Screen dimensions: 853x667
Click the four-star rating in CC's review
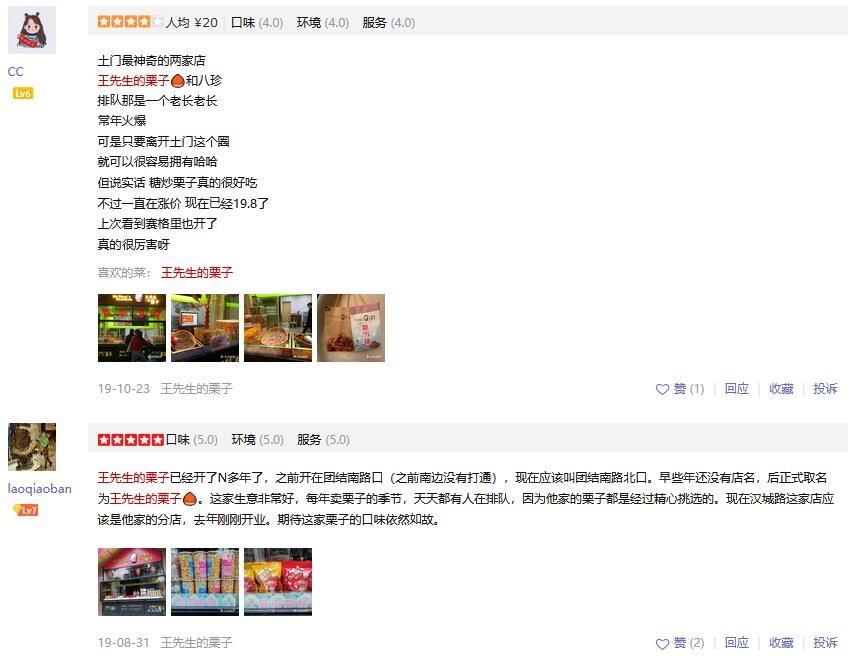point(131,22)
